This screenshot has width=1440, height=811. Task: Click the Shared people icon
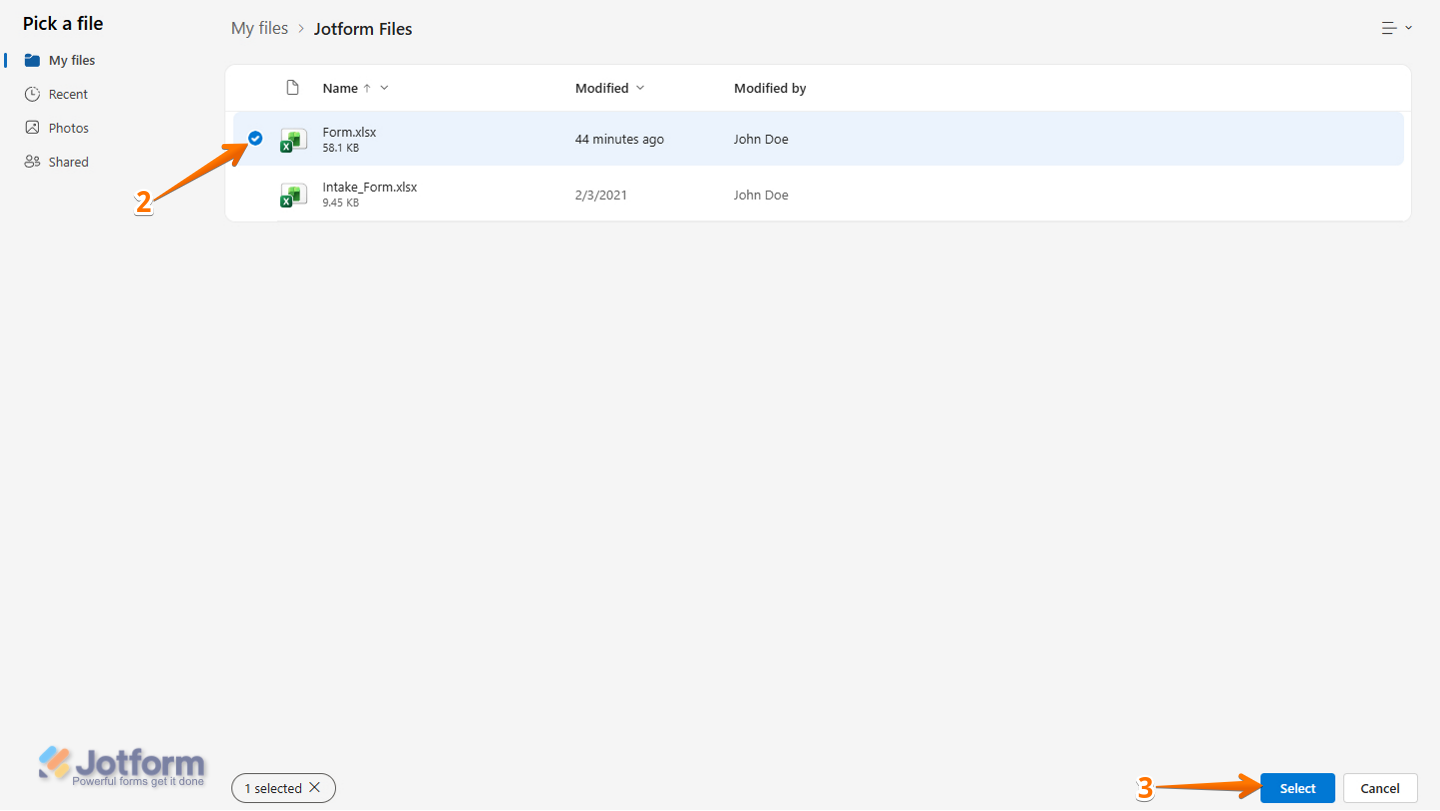click(x=32, y=162)
